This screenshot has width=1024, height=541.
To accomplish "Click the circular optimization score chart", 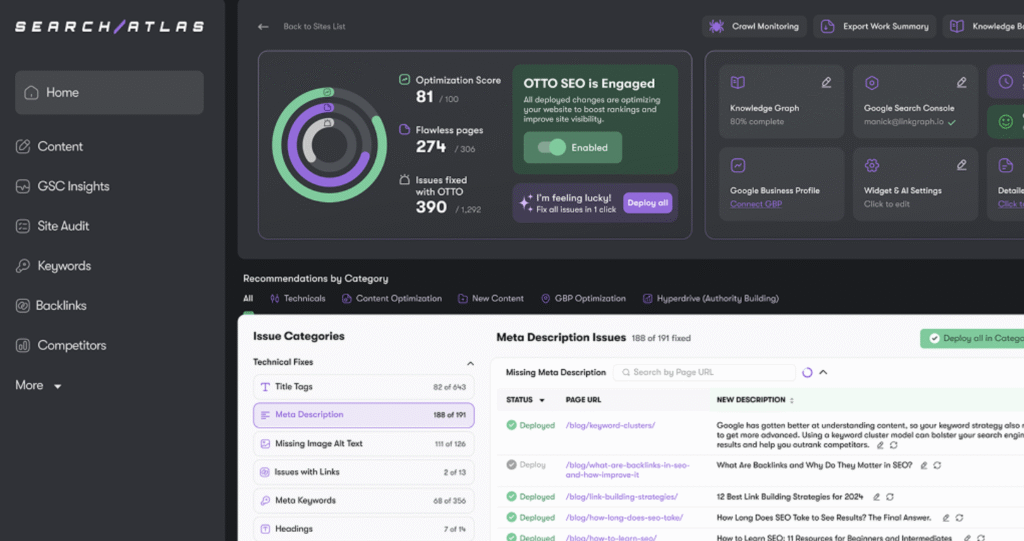I will click(x=329, y=144).
